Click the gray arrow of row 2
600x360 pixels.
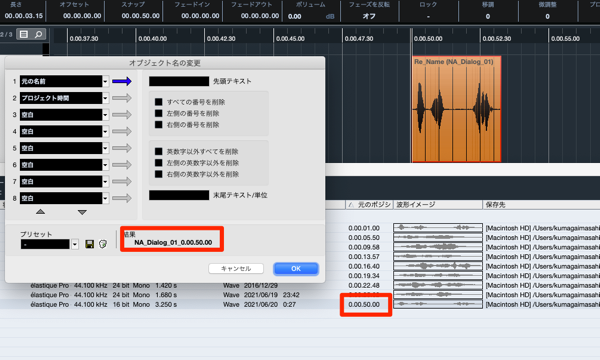pos(122,98)
